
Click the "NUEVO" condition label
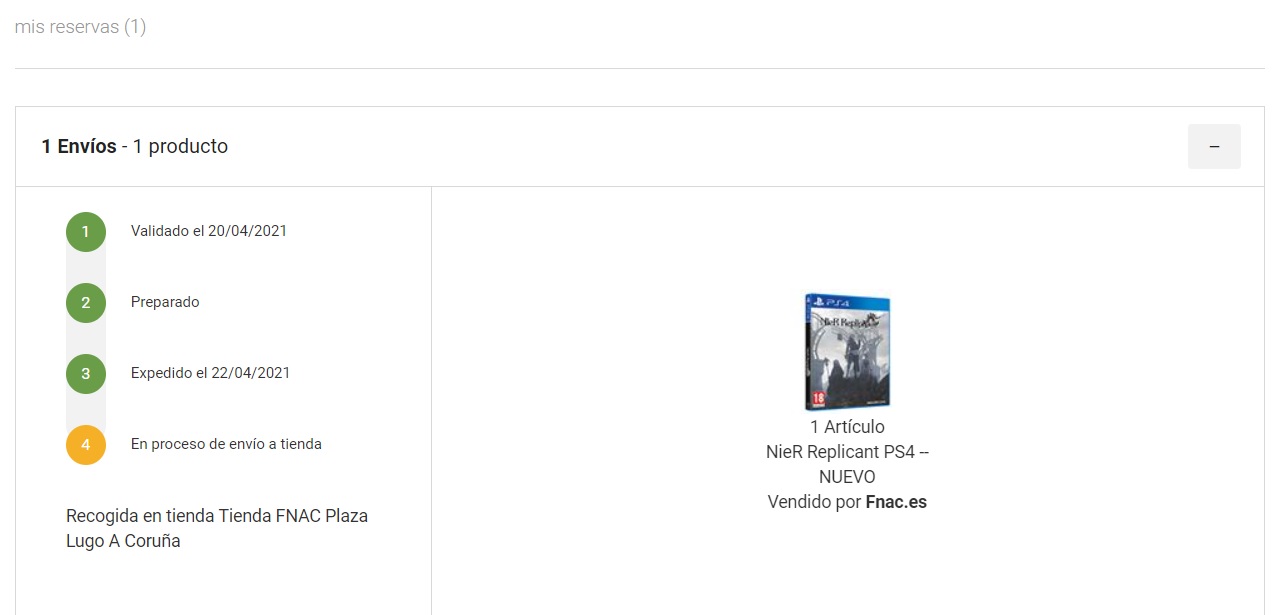847,477
